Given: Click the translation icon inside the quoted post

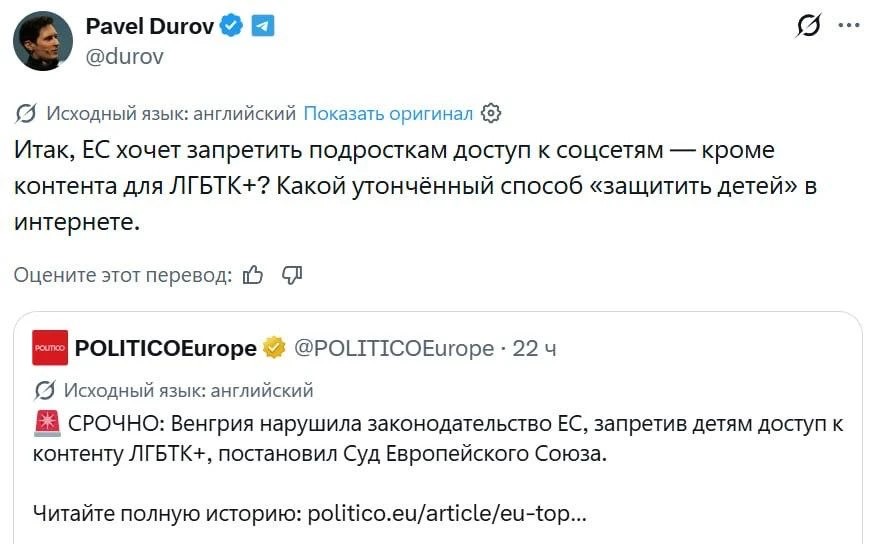Looking at the screenshot, I should pos(44,390).
